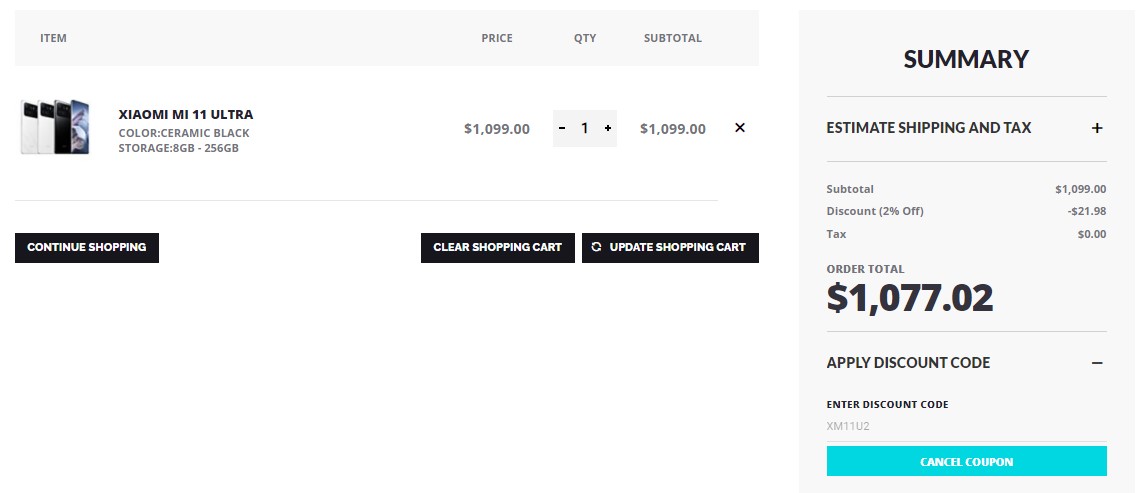Open the Xiaomi phone product thumbnail

[55, 127]
